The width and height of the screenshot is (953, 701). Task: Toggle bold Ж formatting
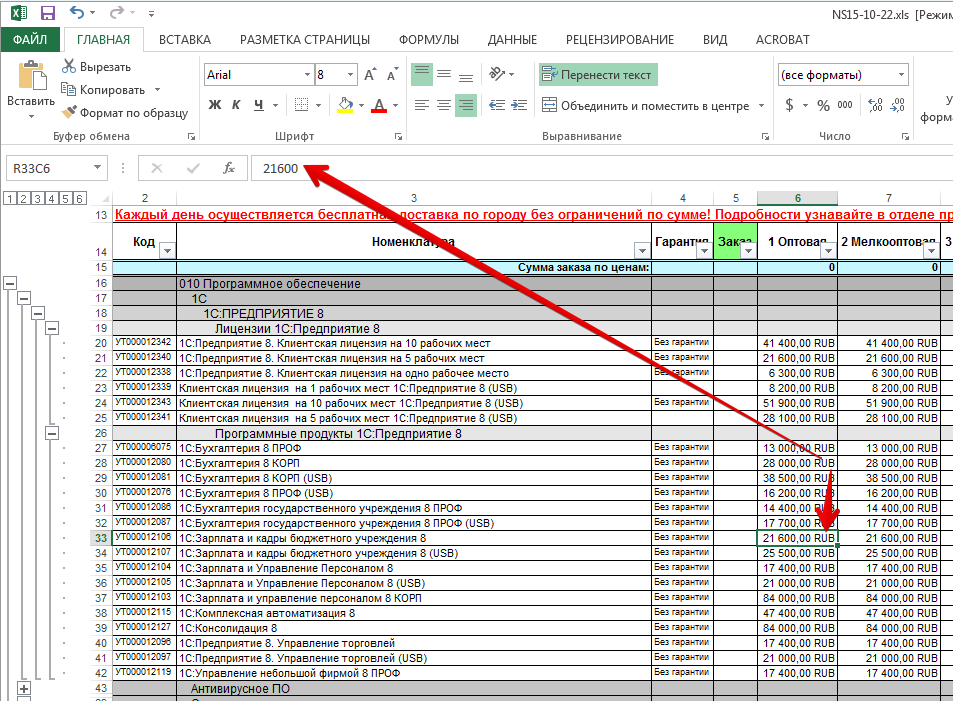tap(215, 105)
